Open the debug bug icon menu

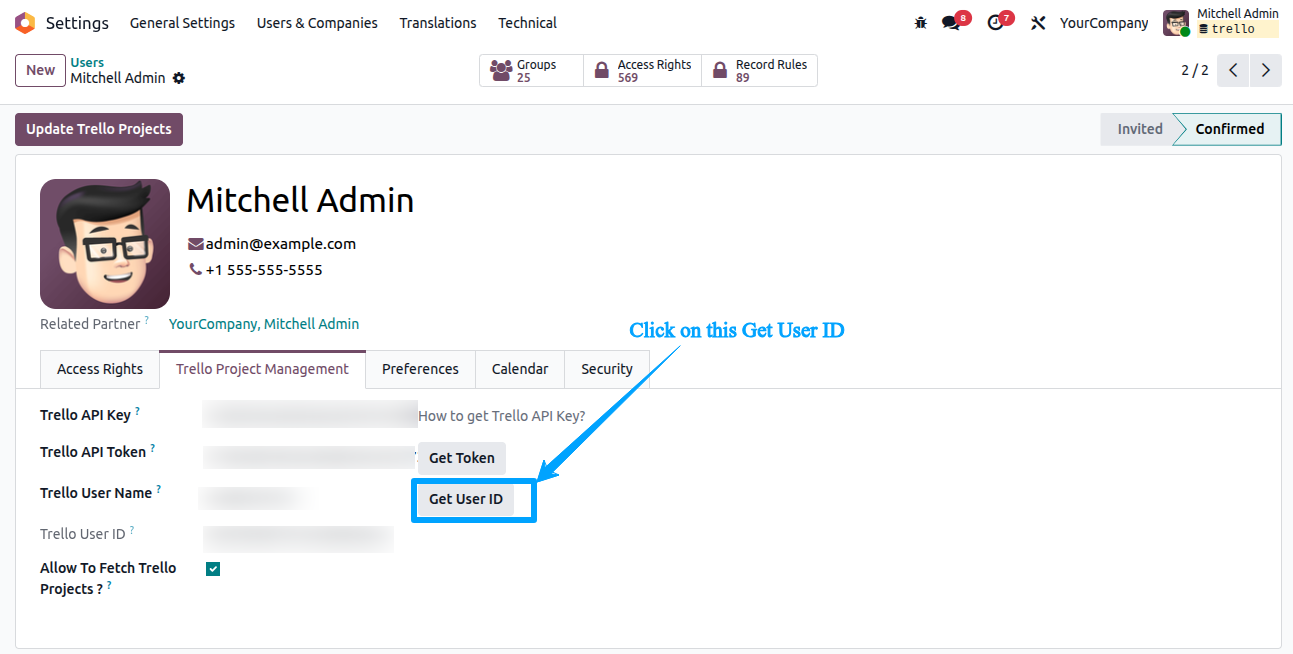[921, 23]
